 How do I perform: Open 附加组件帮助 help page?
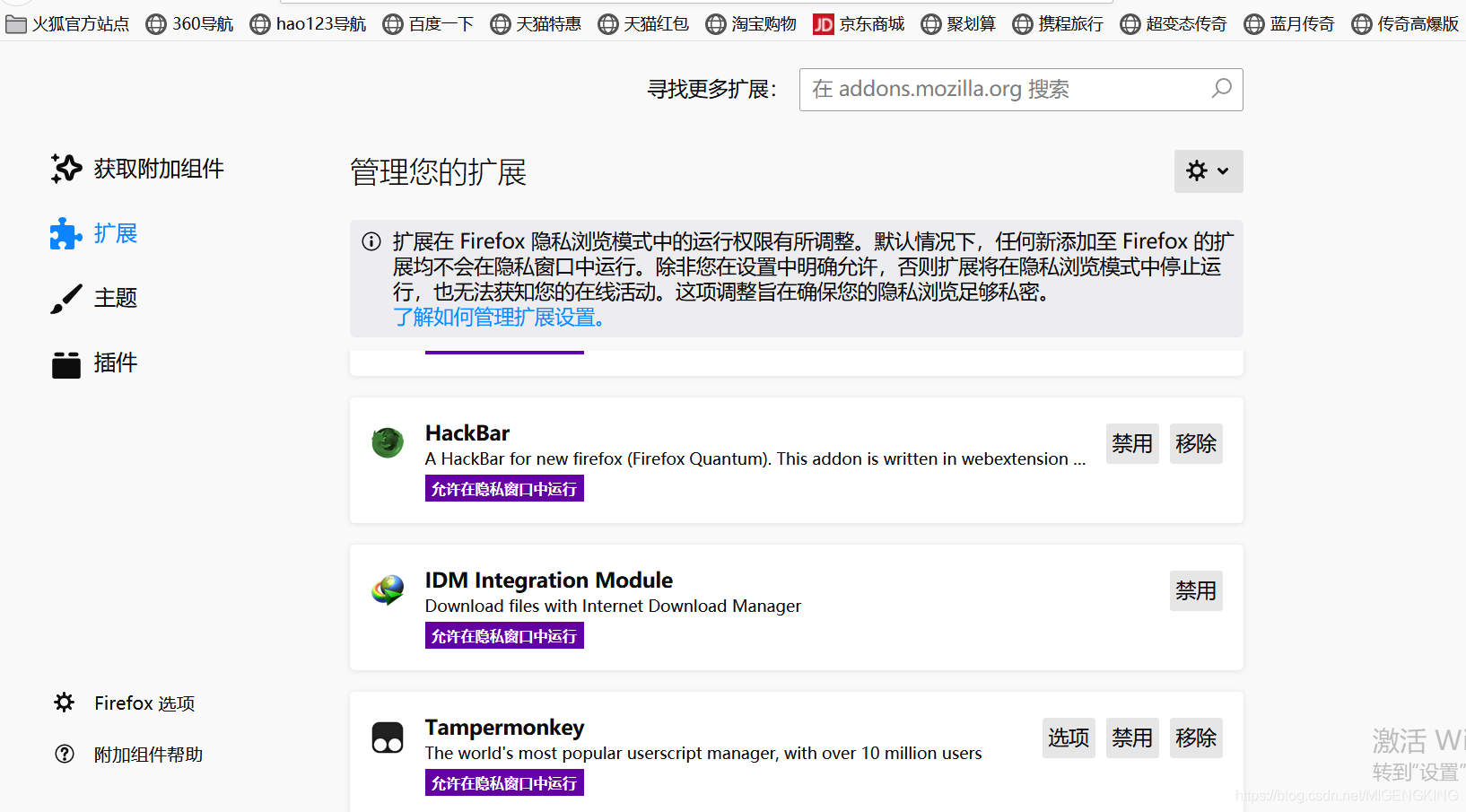click(x=128, y=755)
